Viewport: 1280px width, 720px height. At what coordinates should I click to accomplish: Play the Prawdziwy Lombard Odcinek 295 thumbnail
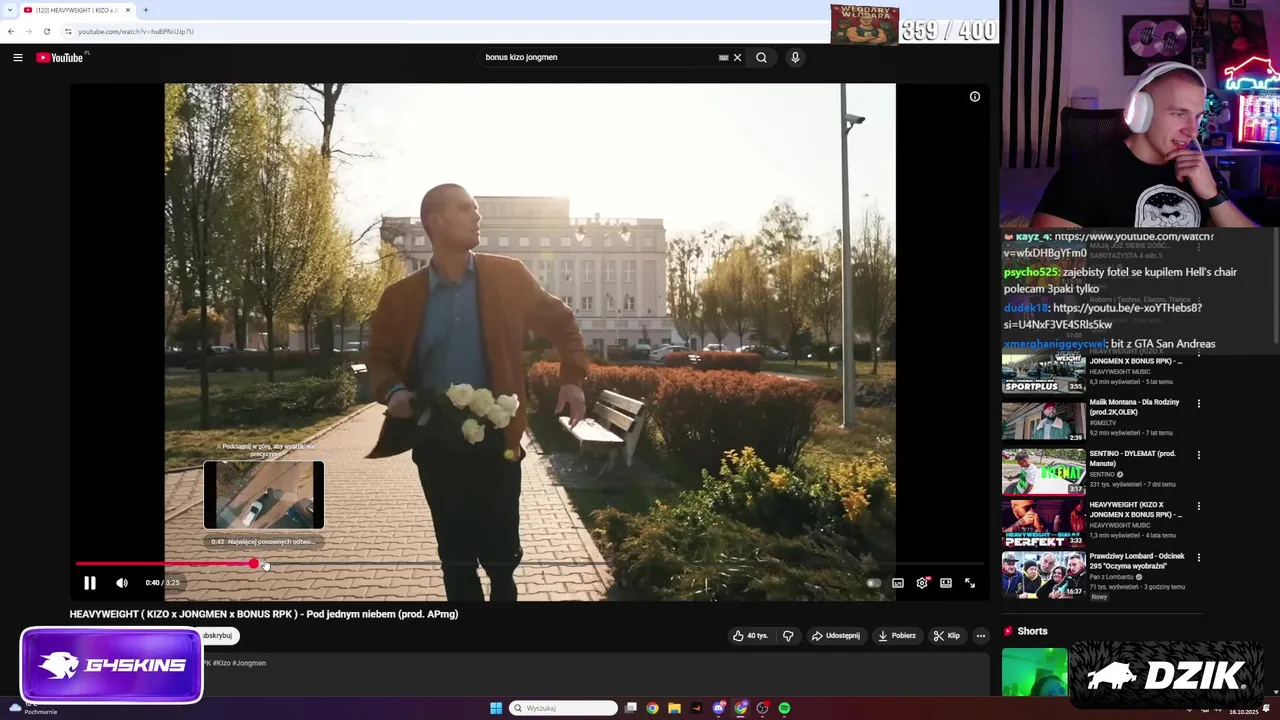1043,574
